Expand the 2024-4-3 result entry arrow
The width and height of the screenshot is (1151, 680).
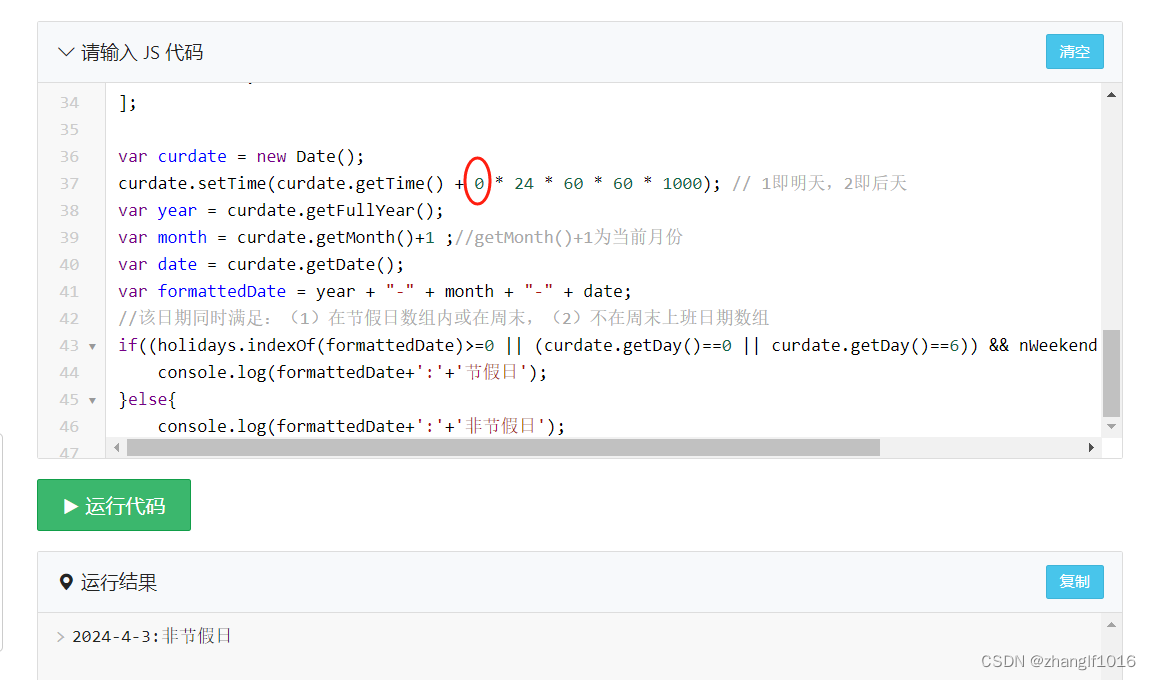60,637
